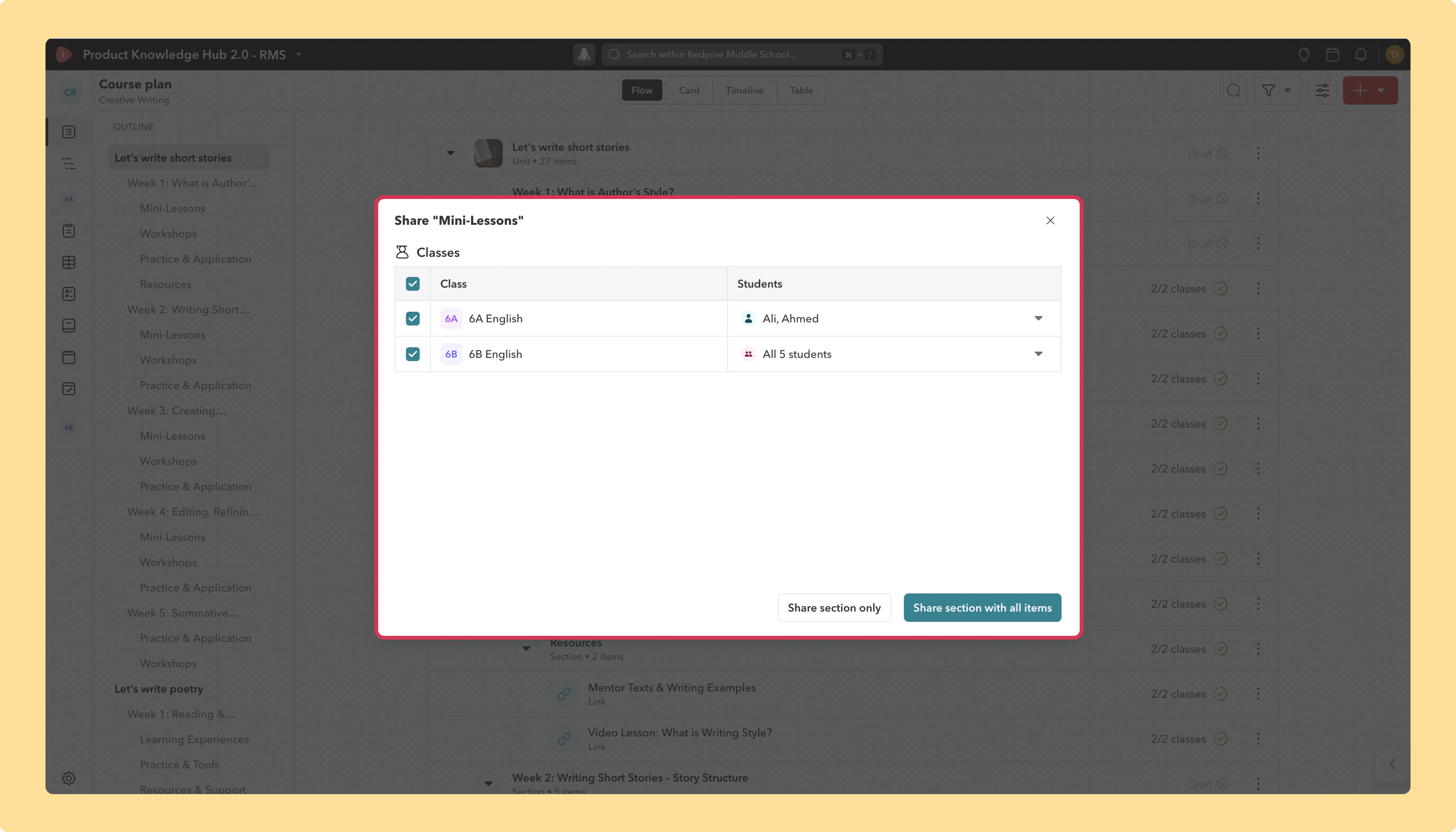Open the clipboard icon in the sidebar
Viewport: 1456px width, 832px height.
tap(68, 231)
